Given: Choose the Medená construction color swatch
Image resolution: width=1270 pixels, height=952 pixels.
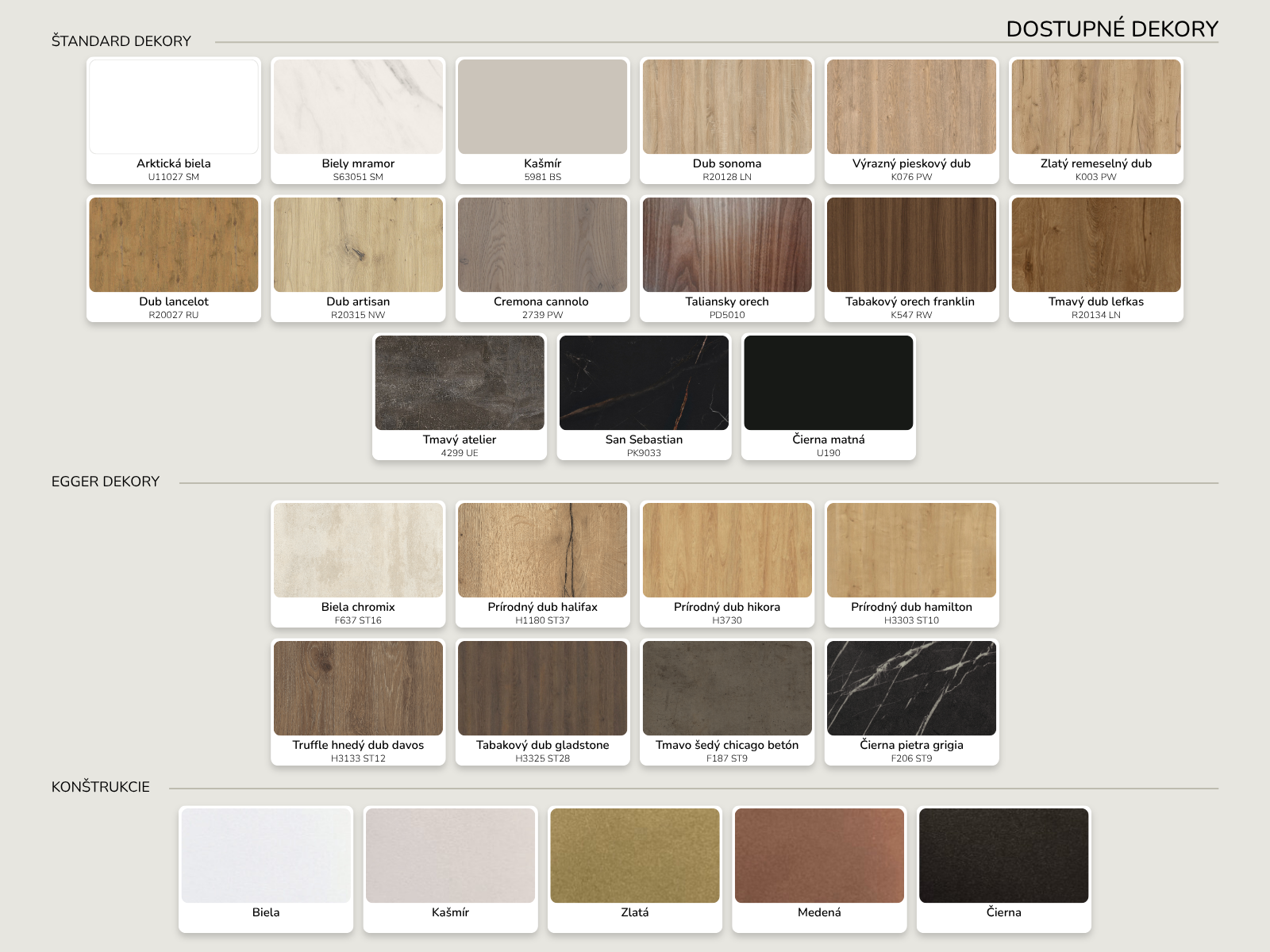Looking at the screenshot, I should pos(819,869).
